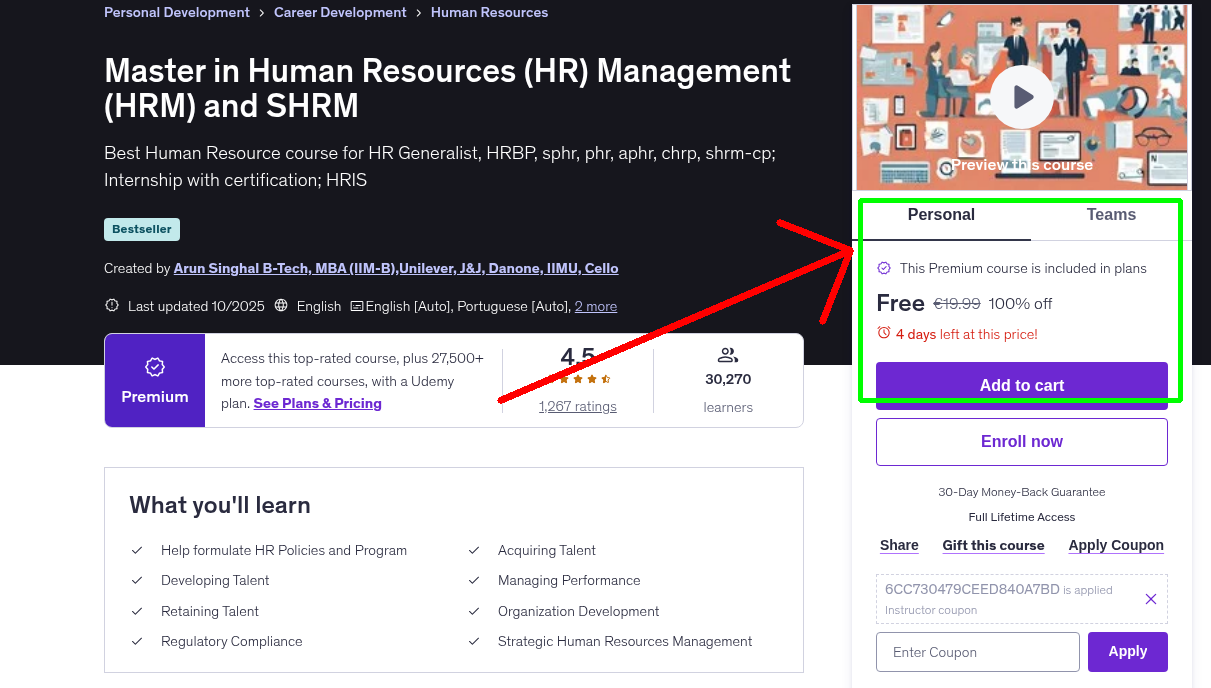Screen dimensions: 1211x688
Task: Click the Enter Coupon input field
Action: 977,651
